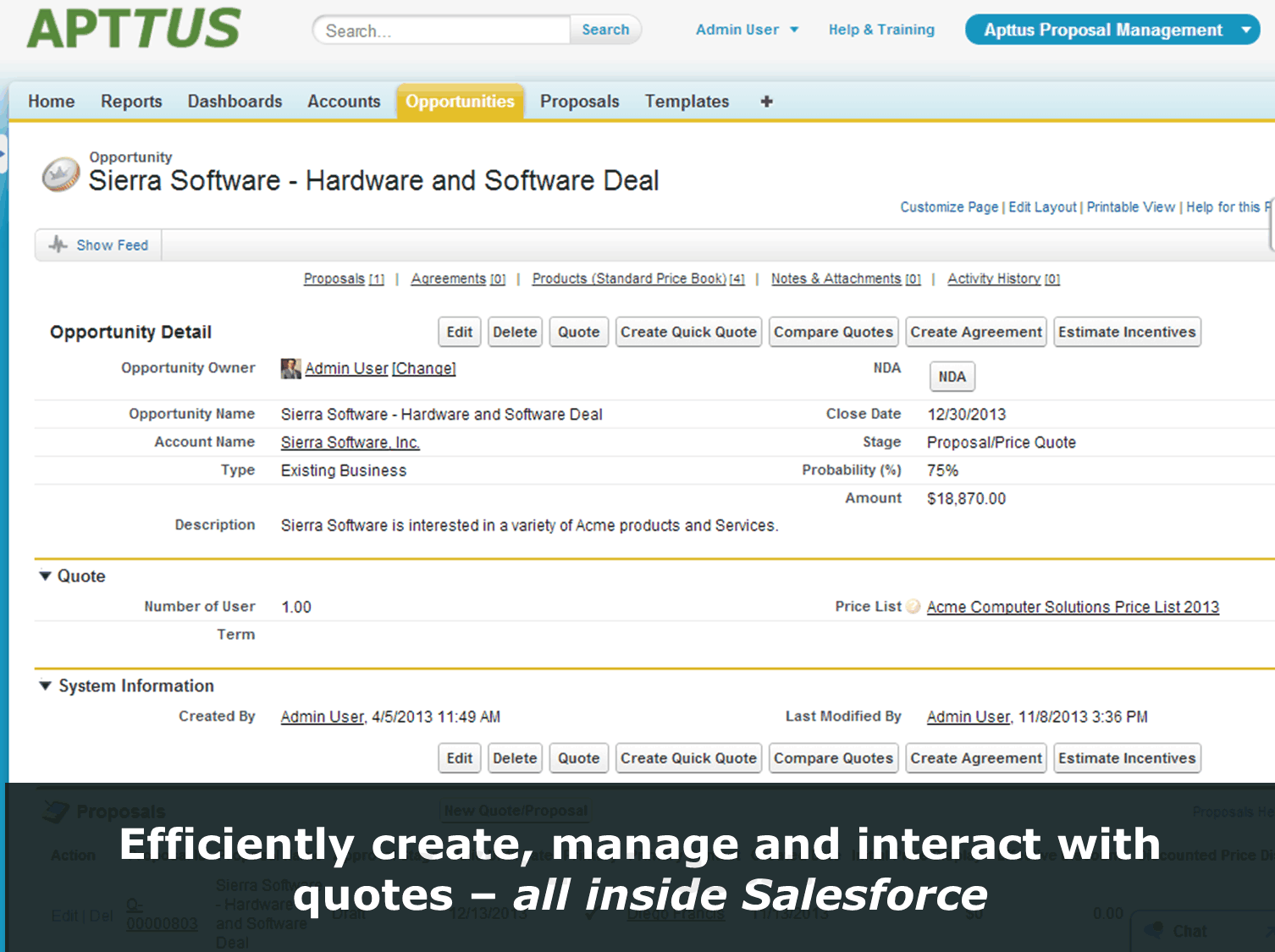Collapse the System Information section
The width and height of the screenshot is (1275, 952).
(x=45, y=685)
